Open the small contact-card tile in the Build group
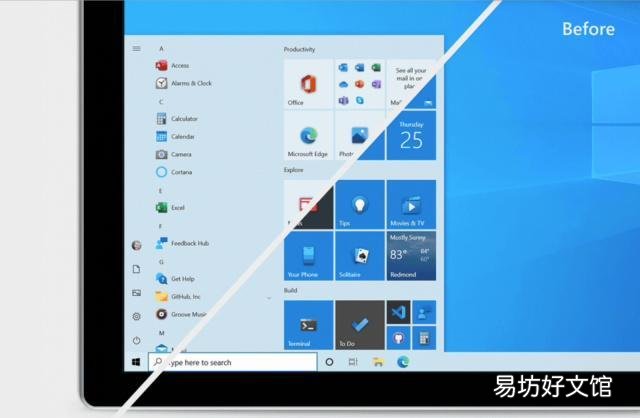 click(424, 312)
